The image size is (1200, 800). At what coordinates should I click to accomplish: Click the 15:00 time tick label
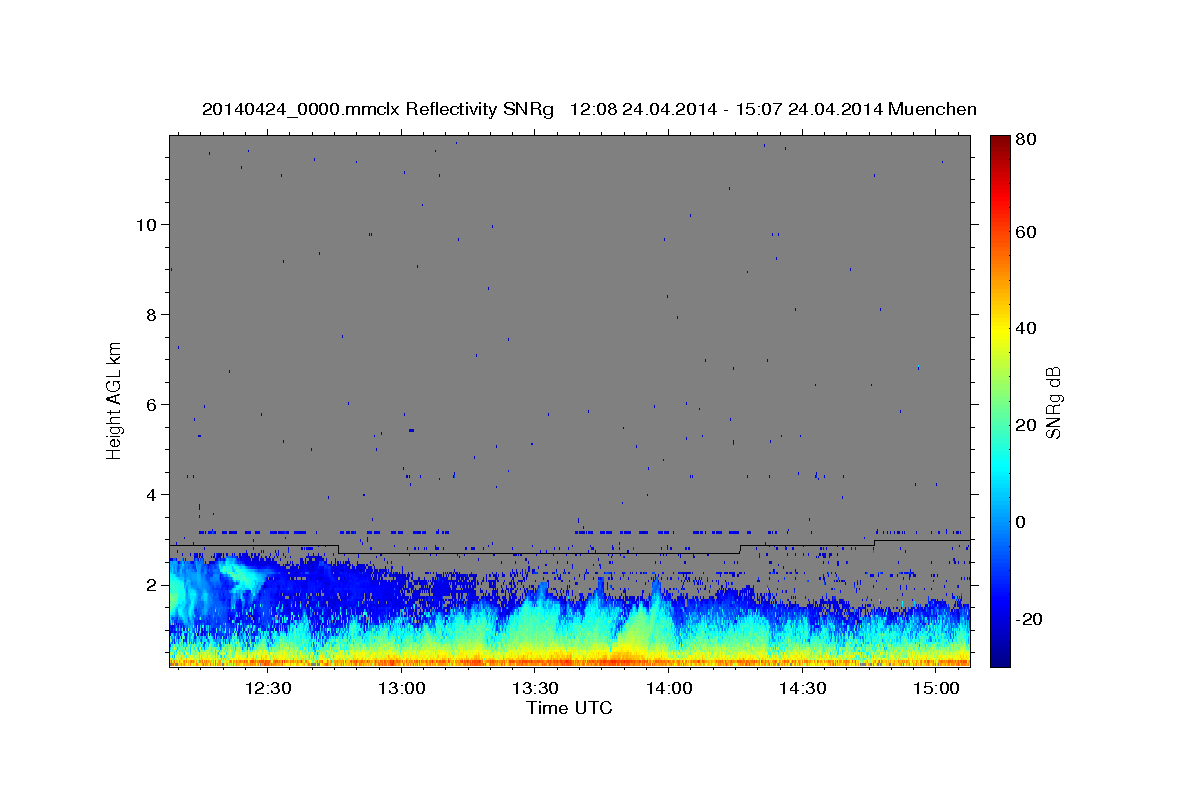click(x=935, y=689)
